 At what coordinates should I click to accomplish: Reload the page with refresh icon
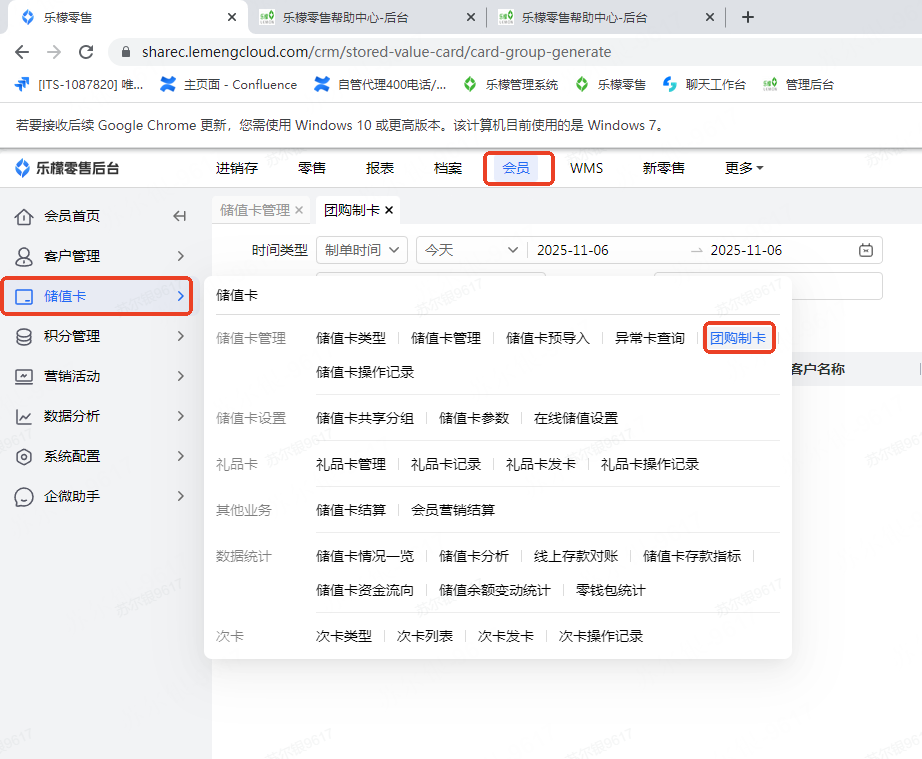(86, 52)
